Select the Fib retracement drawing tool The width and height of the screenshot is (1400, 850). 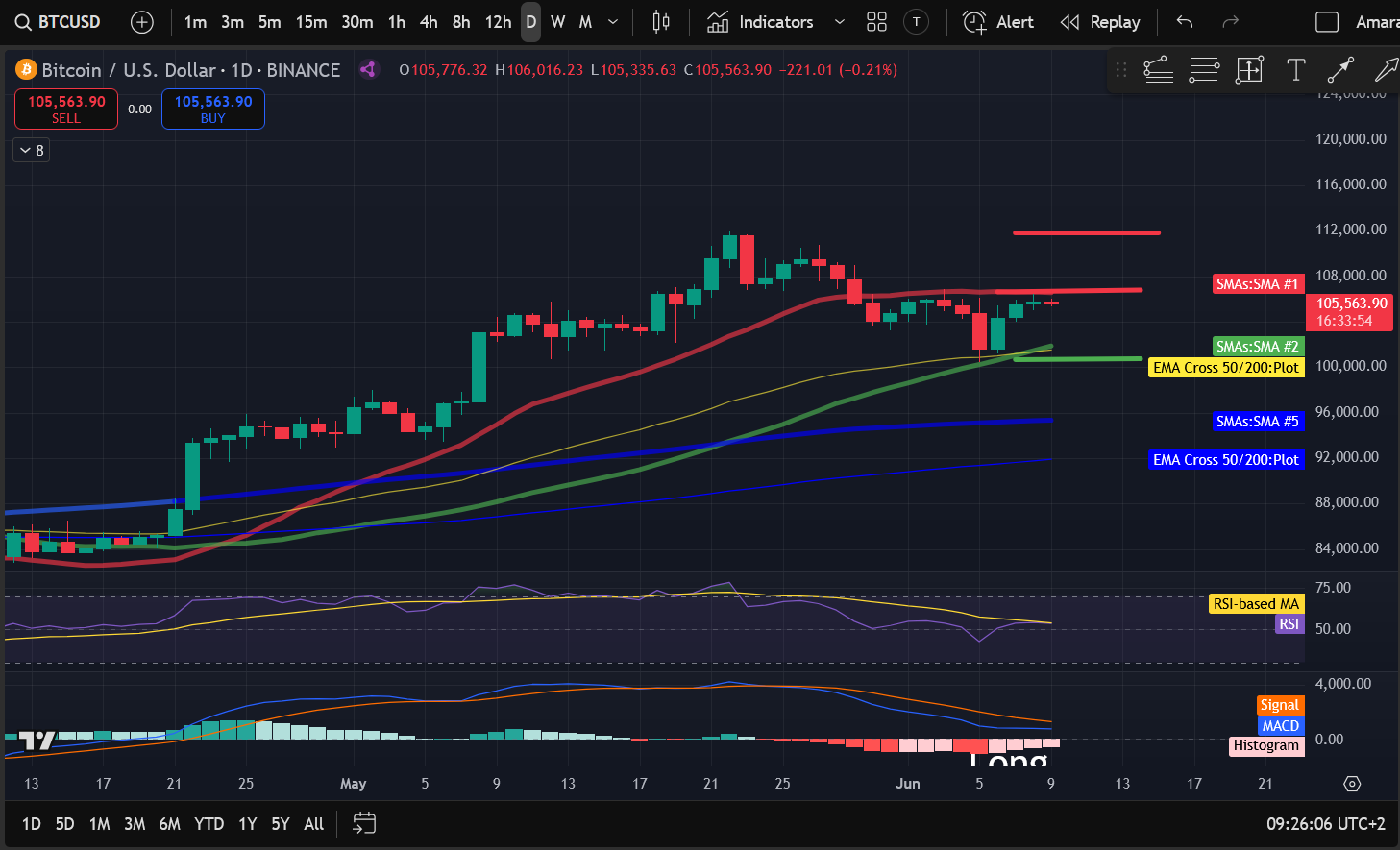click(x=1159, y=69)
